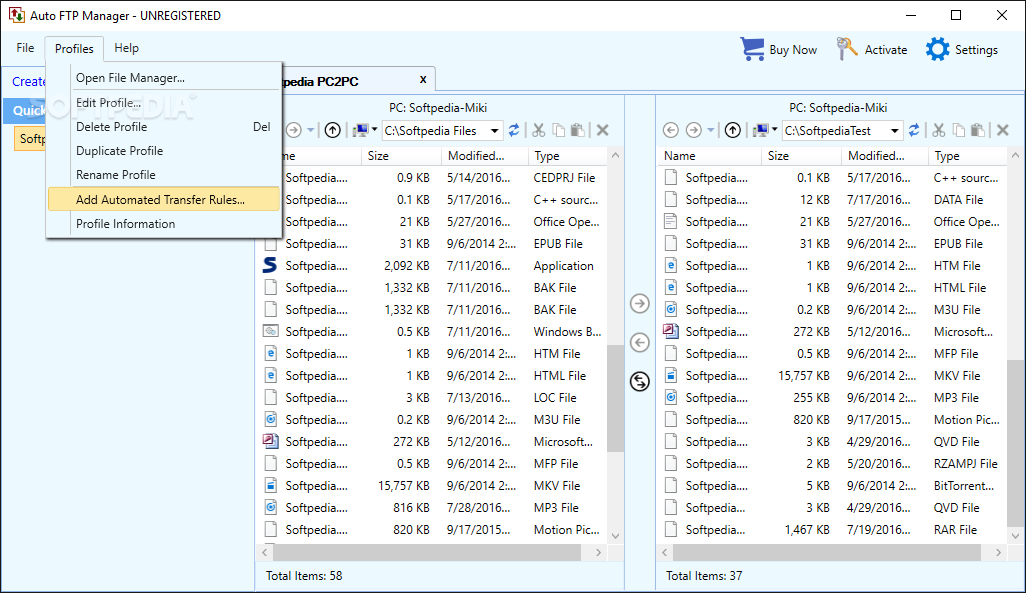Image resolution: width=1026 pixels, height=593 pixels.
Task: Choose Open File Manager from Profiles menu
Action: coord(164,78)
